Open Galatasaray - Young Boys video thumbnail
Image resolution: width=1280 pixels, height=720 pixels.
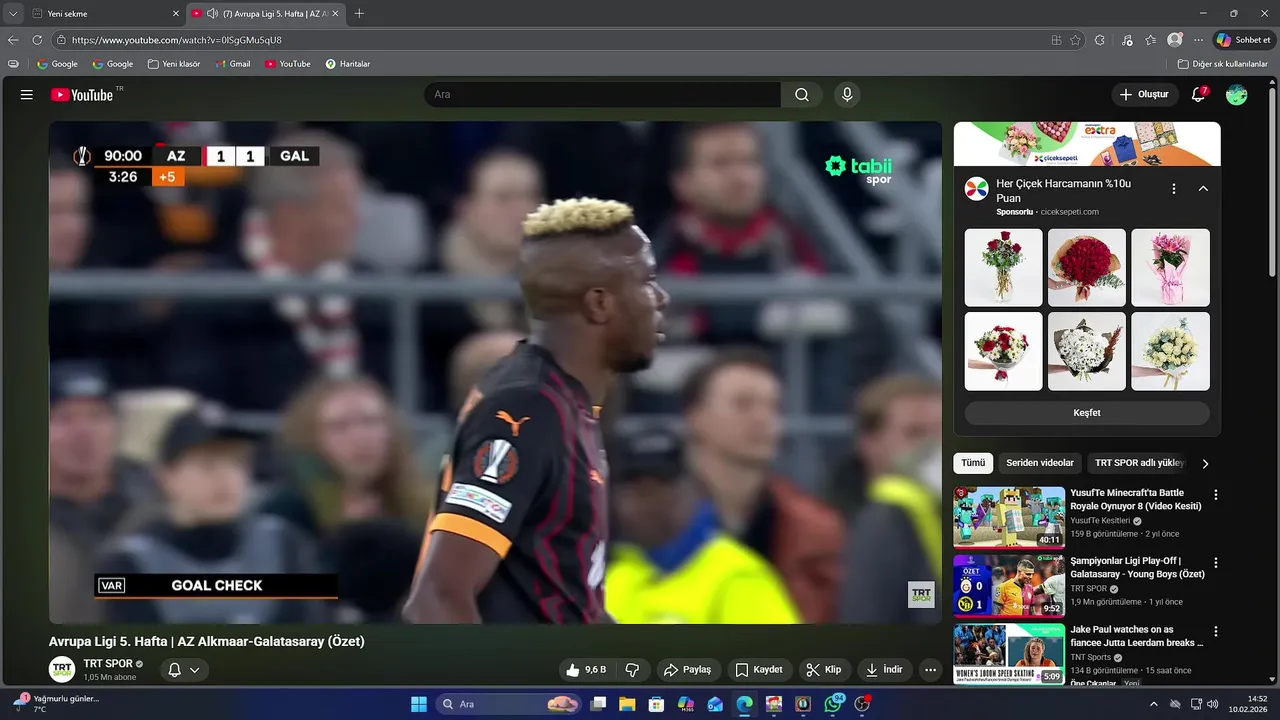tap(1009, 586)
